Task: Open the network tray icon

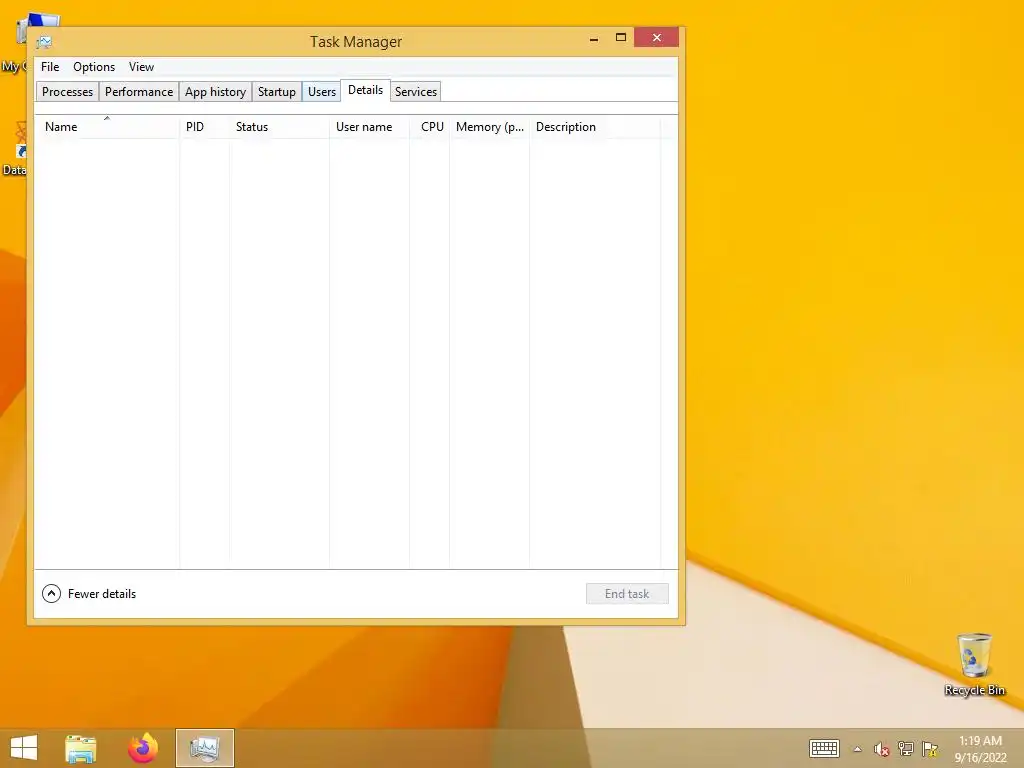Action: pyautogui.click(x=905, y=748)
